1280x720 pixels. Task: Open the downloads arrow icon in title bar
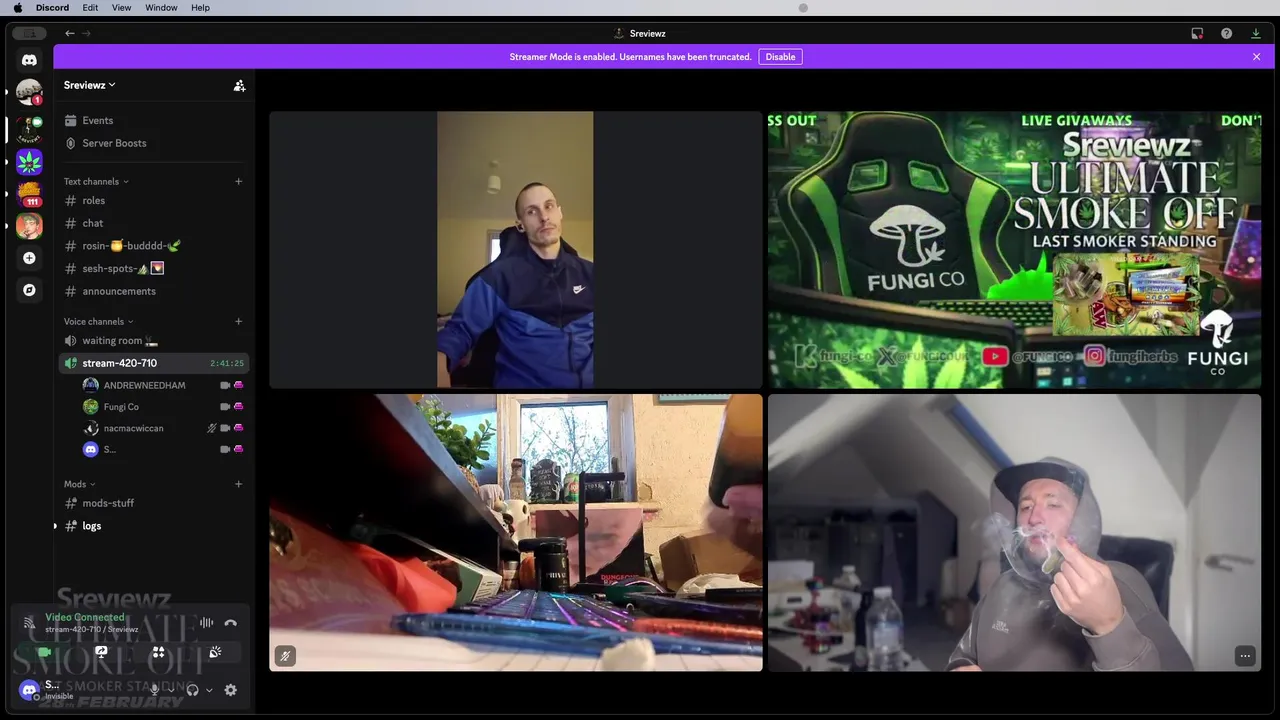point(1256,33)
